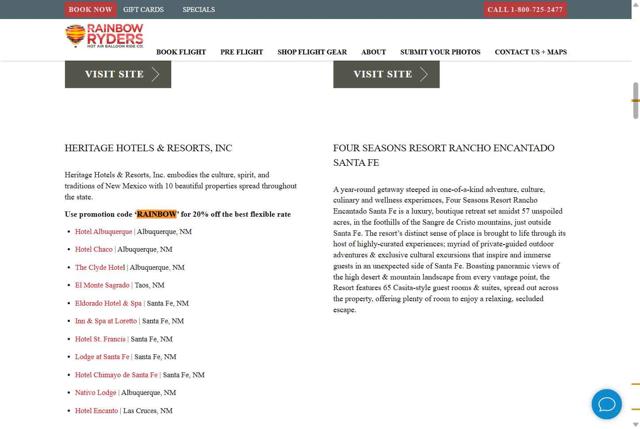The height and width of the screenshot is (429, 640).
Task: Click the scrollbar down arrow
Action: (x=636, y=425)
